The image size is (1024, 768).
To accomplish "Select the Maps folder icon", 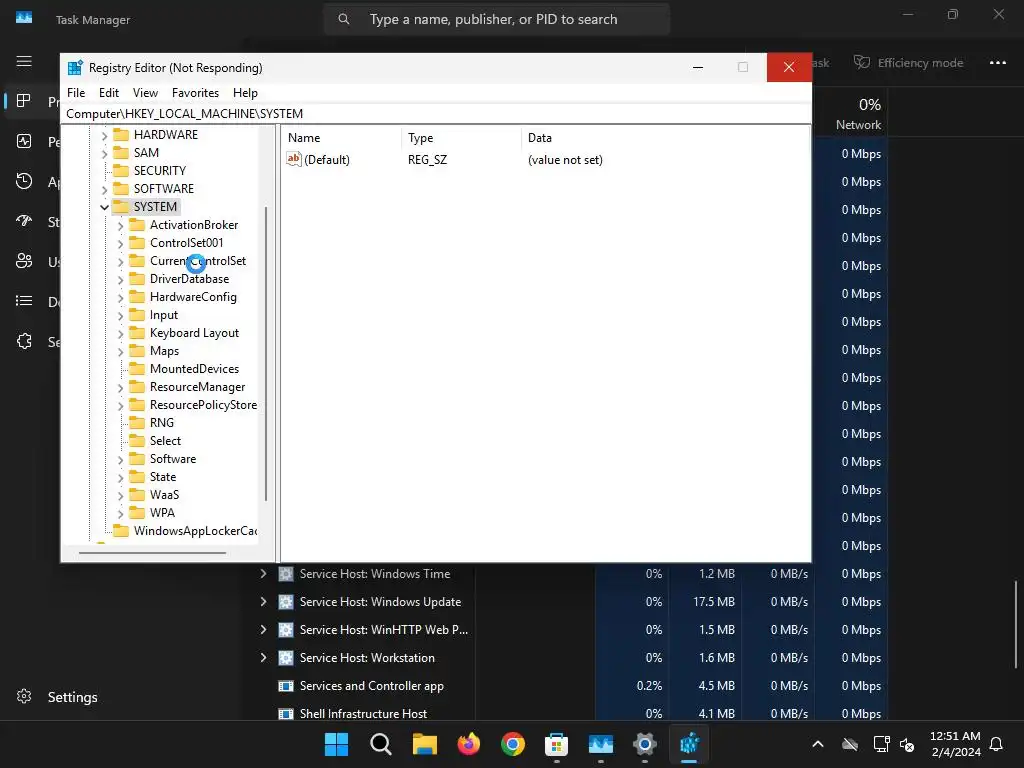I will [137, 351].
